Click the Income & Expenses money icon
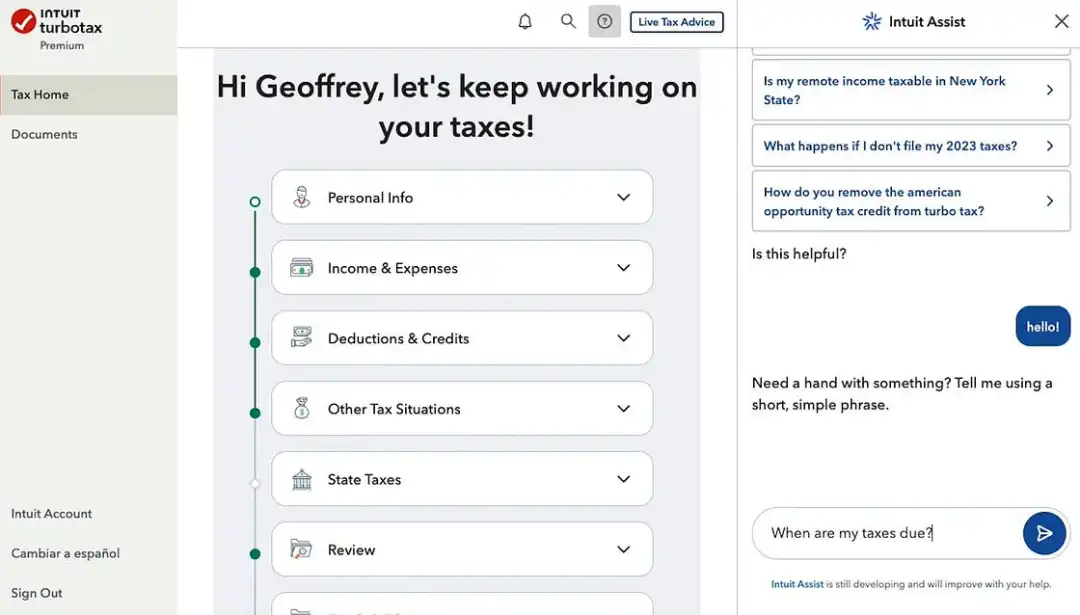This screenshot has height=615, width=1080. tap(301, 268)
